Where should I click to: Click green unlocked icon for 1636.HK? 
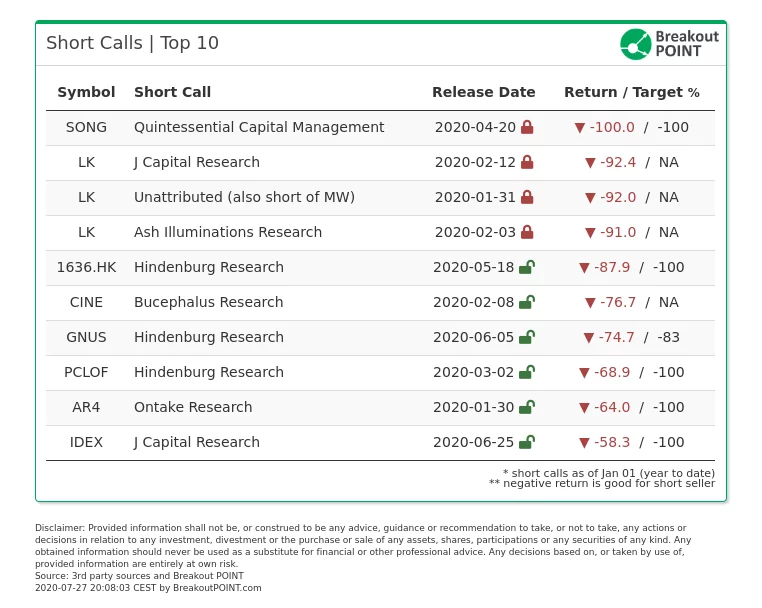[x=526, y=267]
